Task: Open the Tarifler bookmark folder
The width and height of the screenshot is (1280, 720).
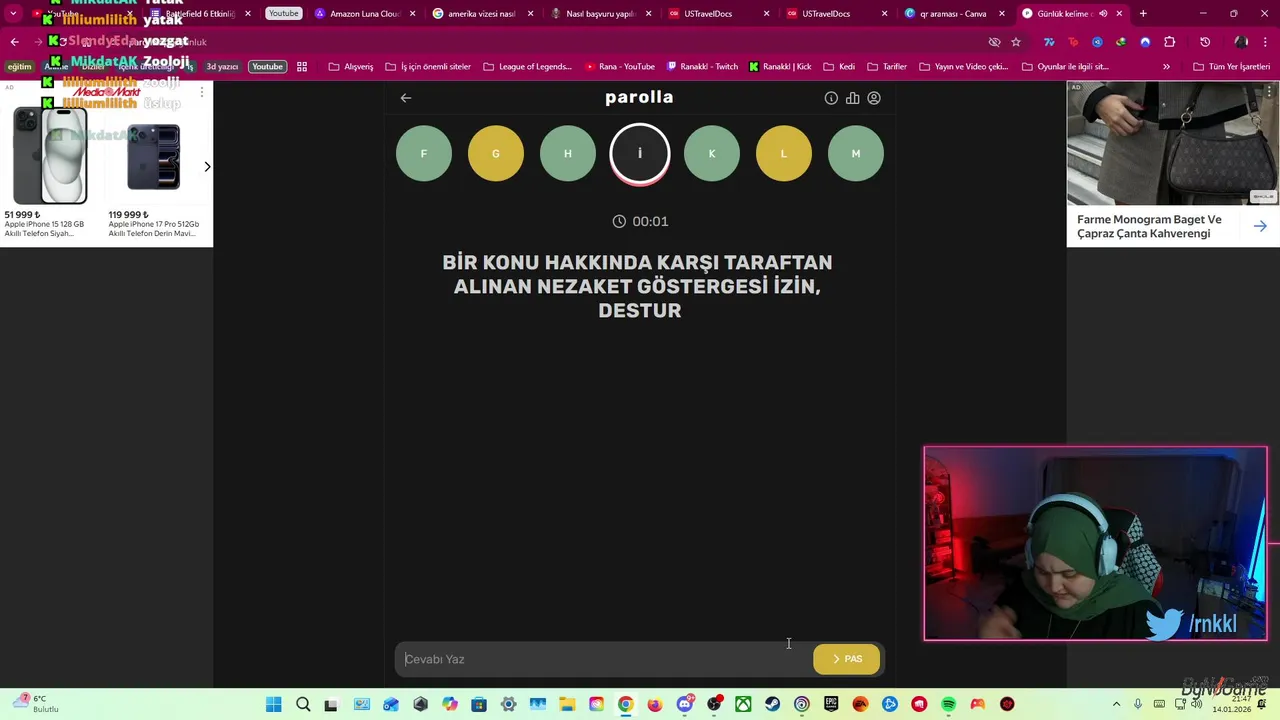Action: click(x=887, y=67)
